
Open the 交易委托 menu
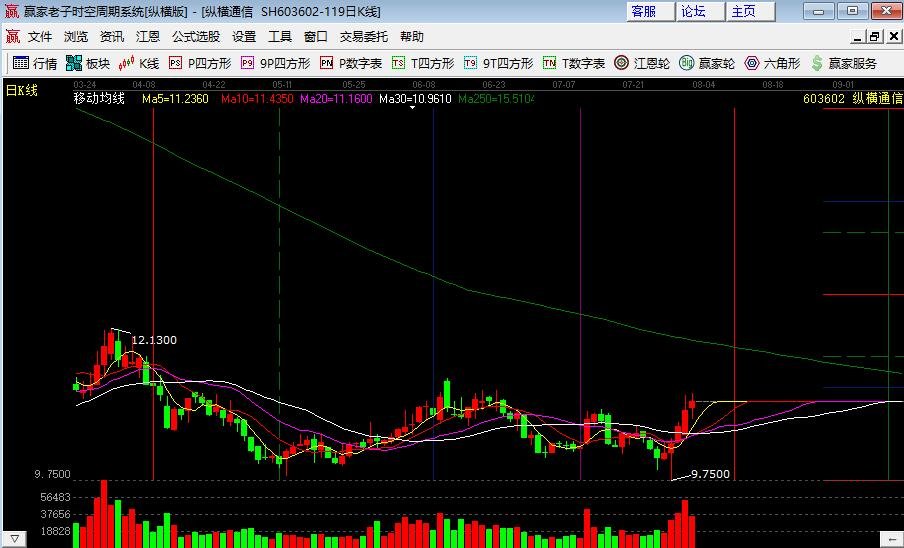(363, 37)
